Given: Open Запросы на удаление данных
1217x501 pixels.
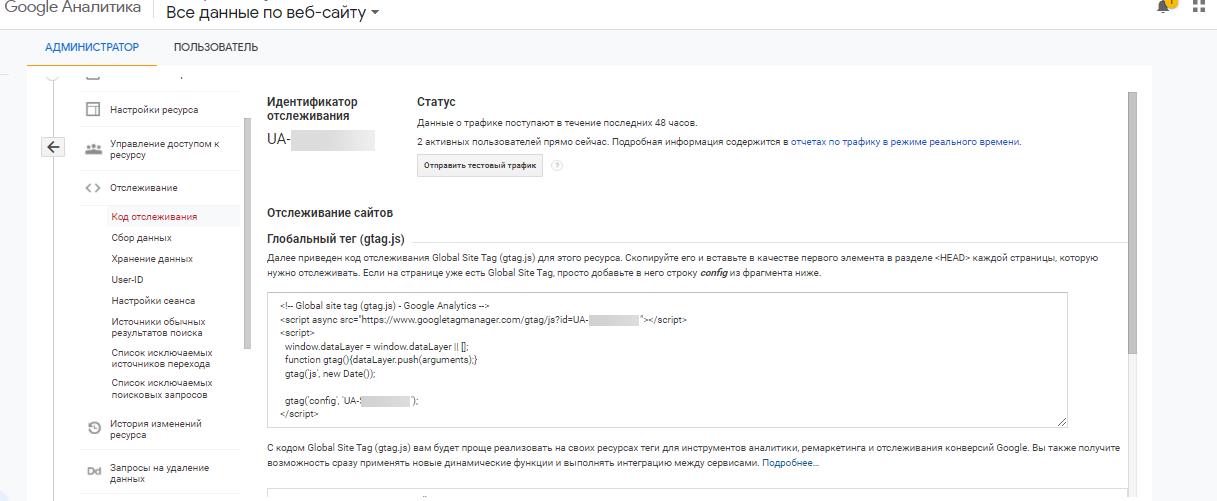Looking at the screenshot, I should 159,473.
